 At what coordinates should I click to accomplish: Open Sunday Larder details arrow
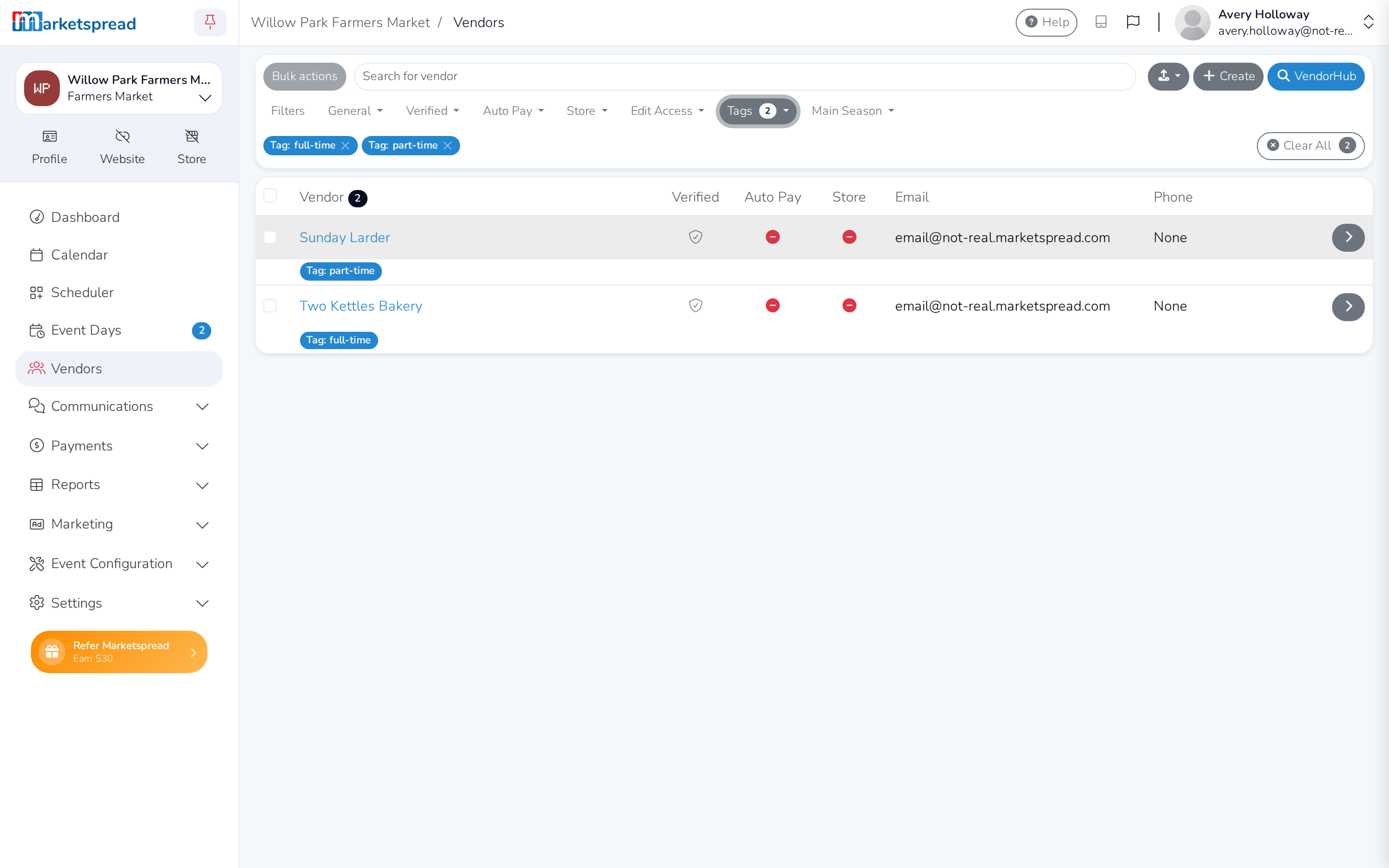(1348, 237)
